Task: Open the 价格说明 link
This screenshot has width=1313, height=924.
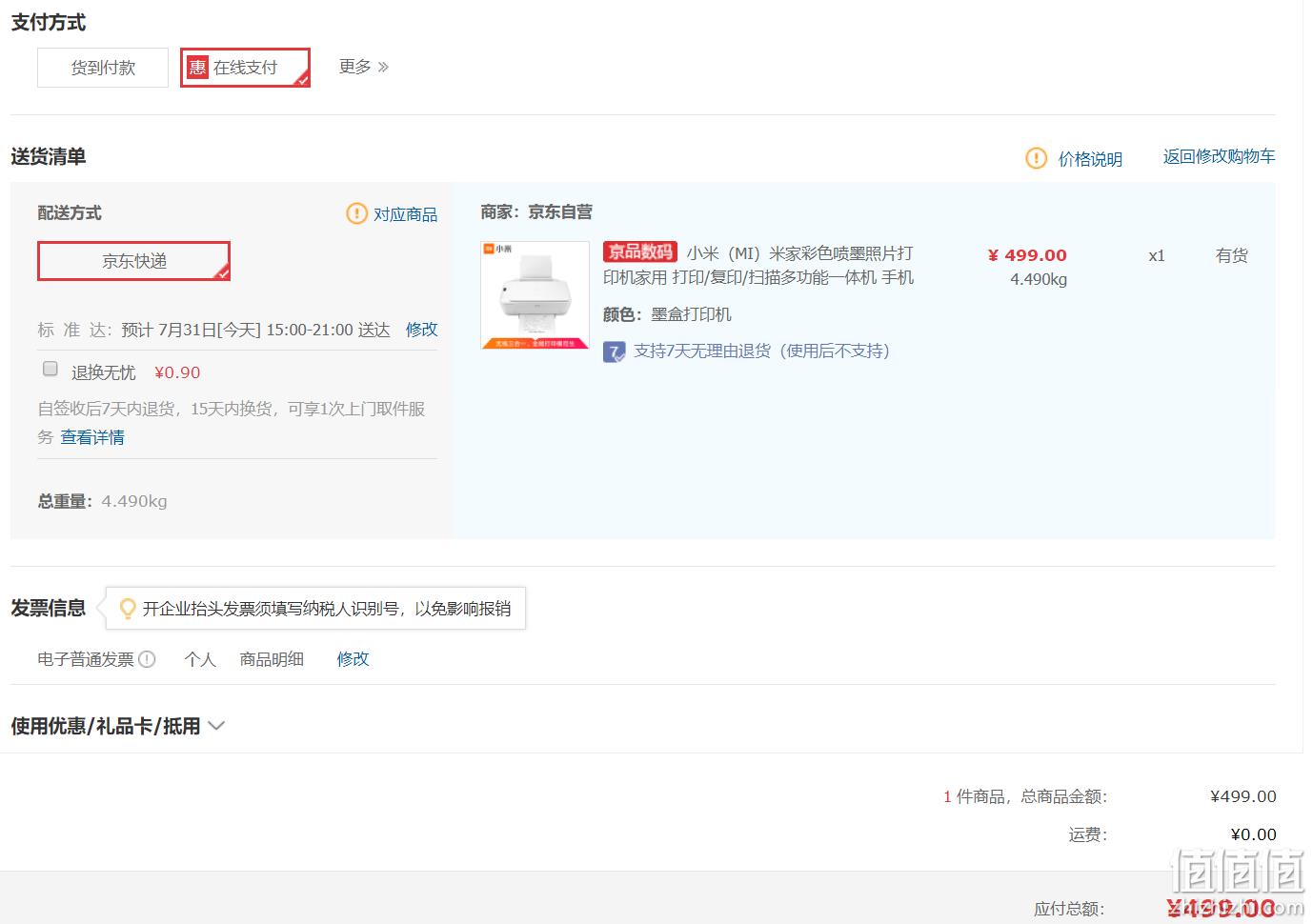Action: [1090, 159]
